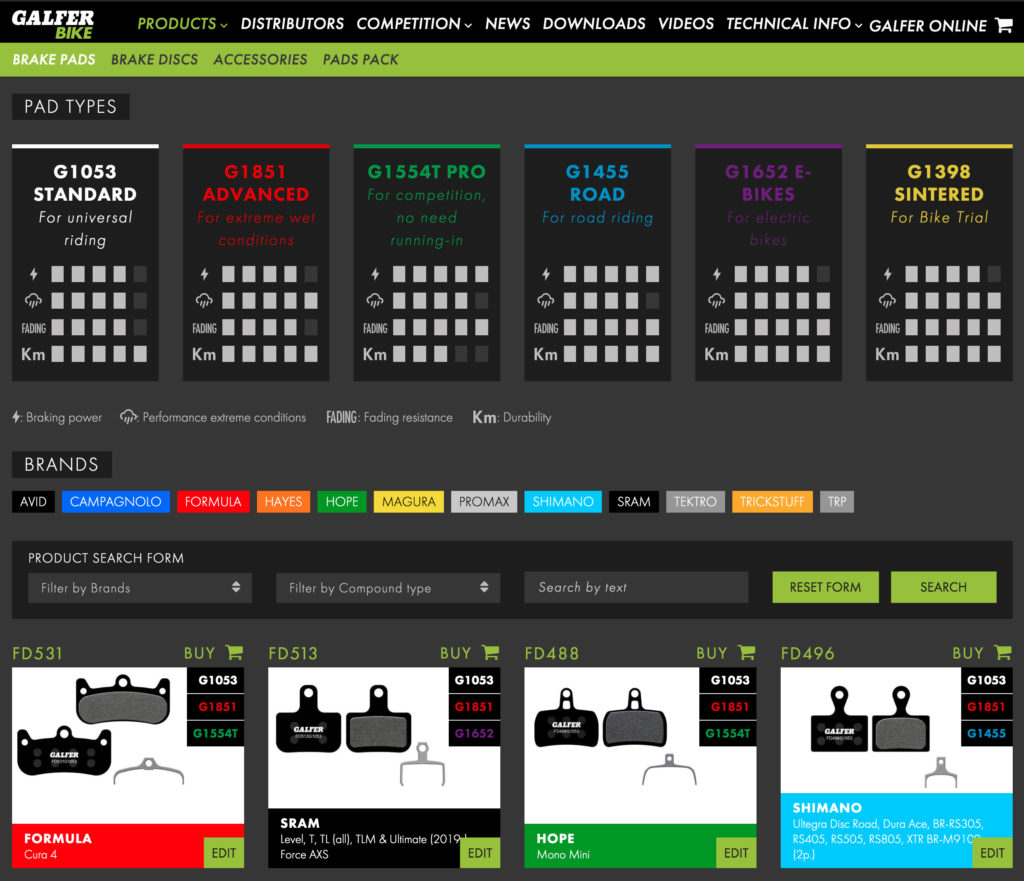The width and height of the screenshot is (1024, 881).
Task: Click the shopping cart icon in header
Action: point(1004,26)
